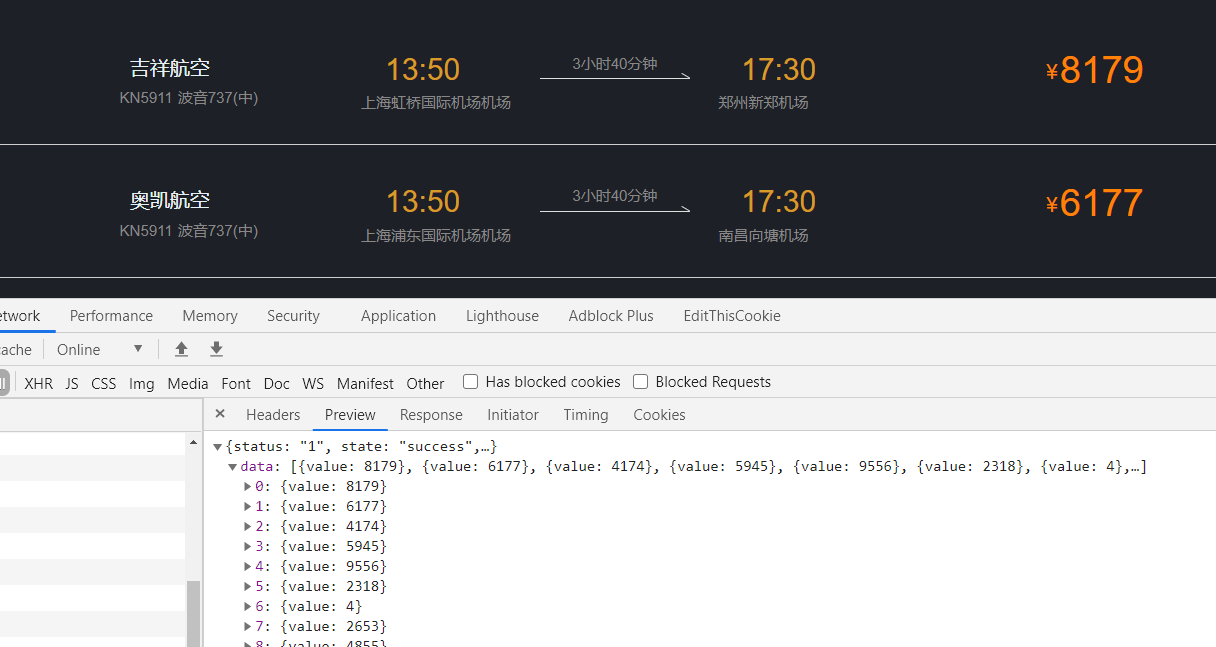Expand item 0 with value 8179
The width and height of the screenshot is (1216, 647).
point(248,487)
